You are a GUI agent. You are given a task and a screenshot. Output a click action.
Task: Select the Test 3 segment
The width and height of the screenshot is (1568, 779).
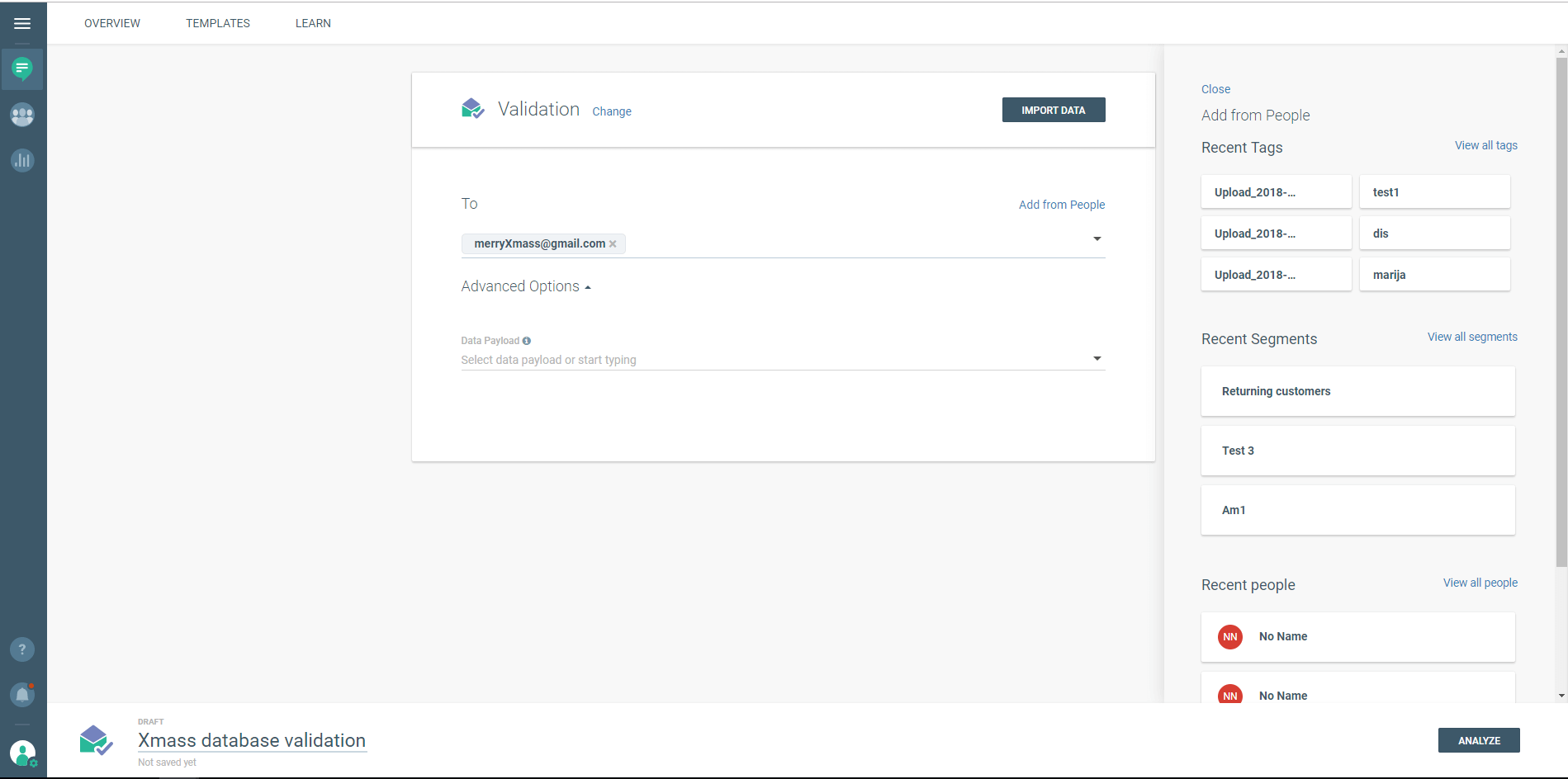click(x=1358, y=451)
